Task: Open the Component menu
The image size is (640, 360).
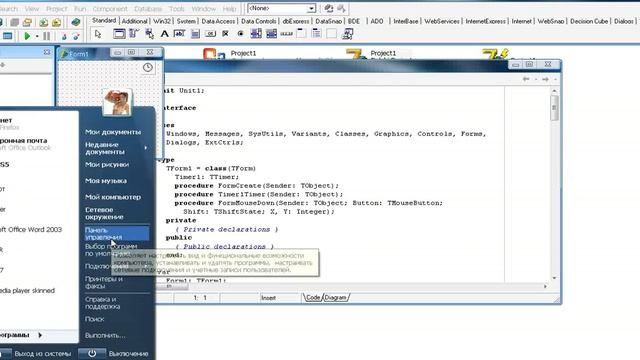Action: click(x=110, y=9)
